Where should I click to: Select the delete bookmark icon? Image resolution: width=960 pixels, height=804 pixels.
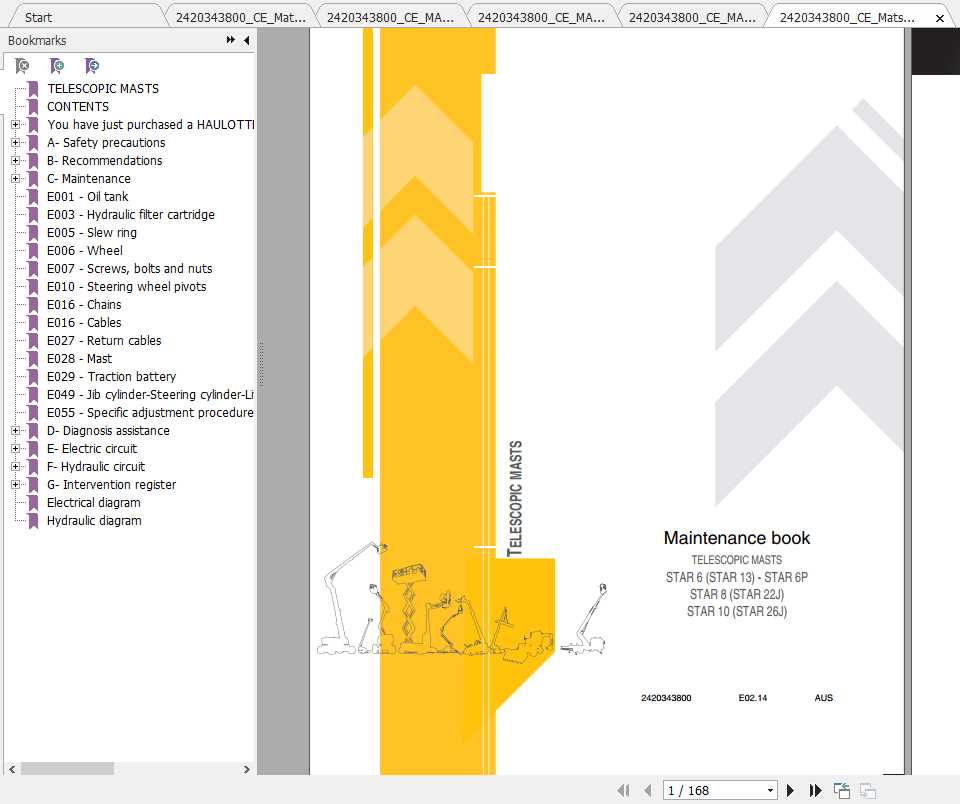point(22,65)
